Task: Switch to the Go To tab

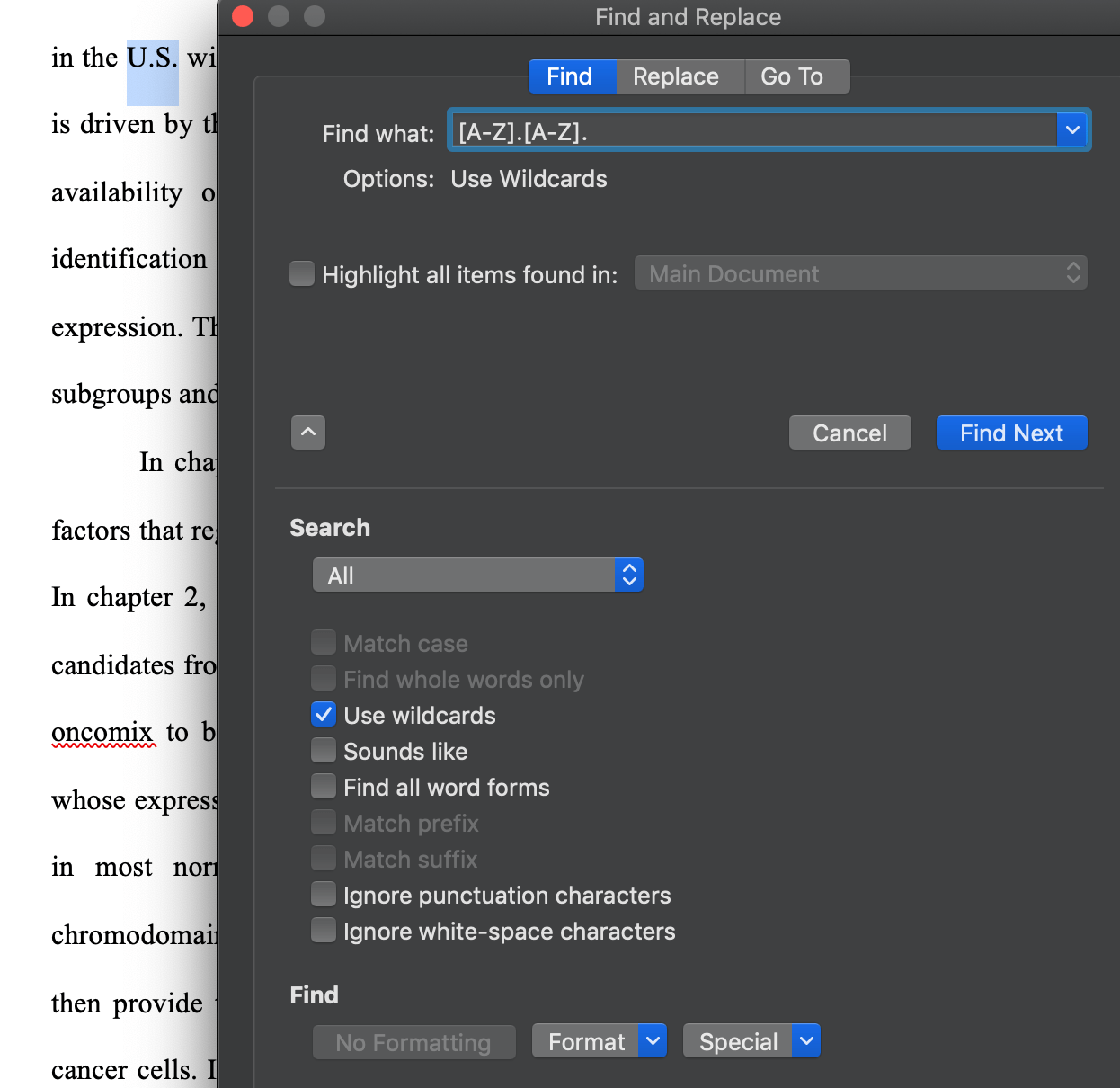Action: click(x=792, y=76)
